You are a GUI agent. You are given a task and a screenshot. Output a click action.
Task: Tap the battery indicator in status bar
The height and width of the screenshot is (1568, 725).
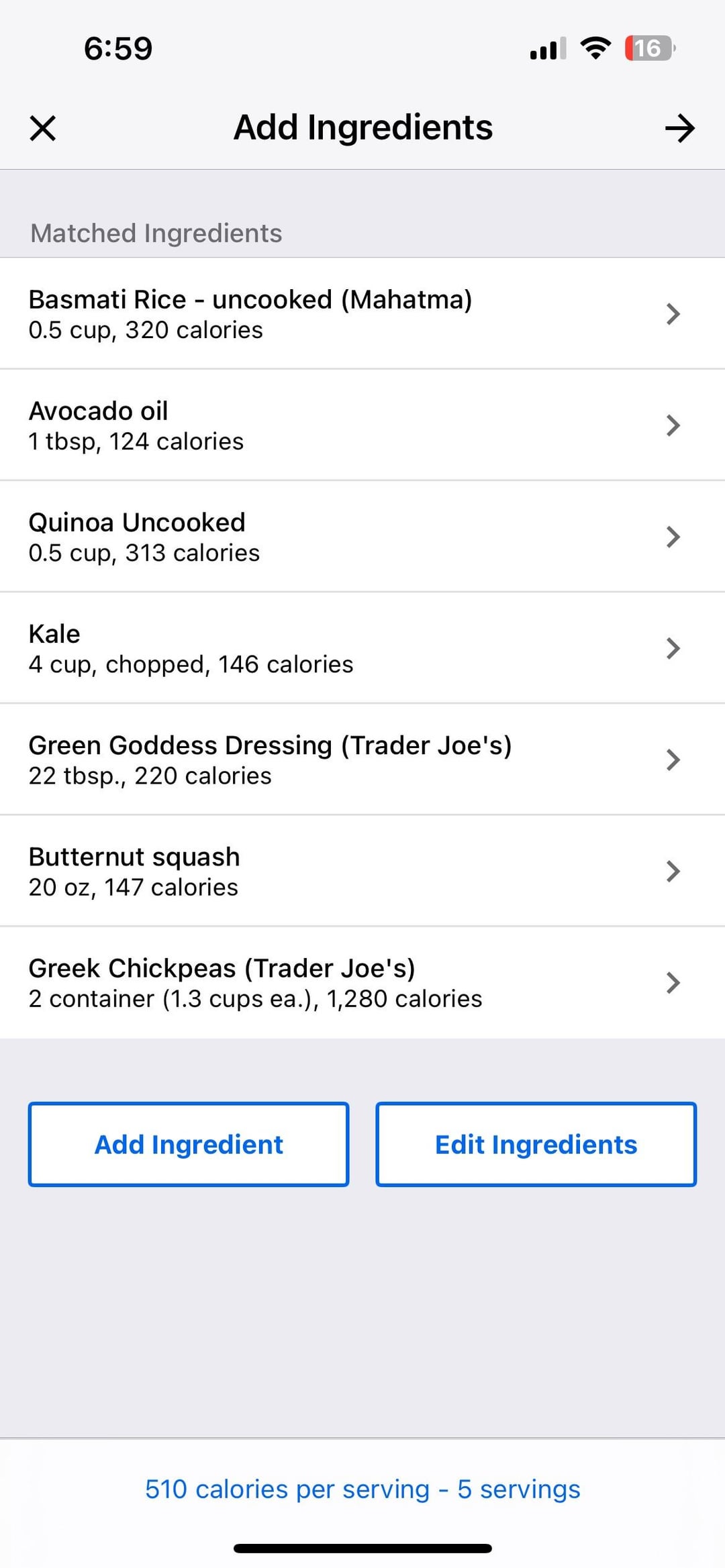649,48
